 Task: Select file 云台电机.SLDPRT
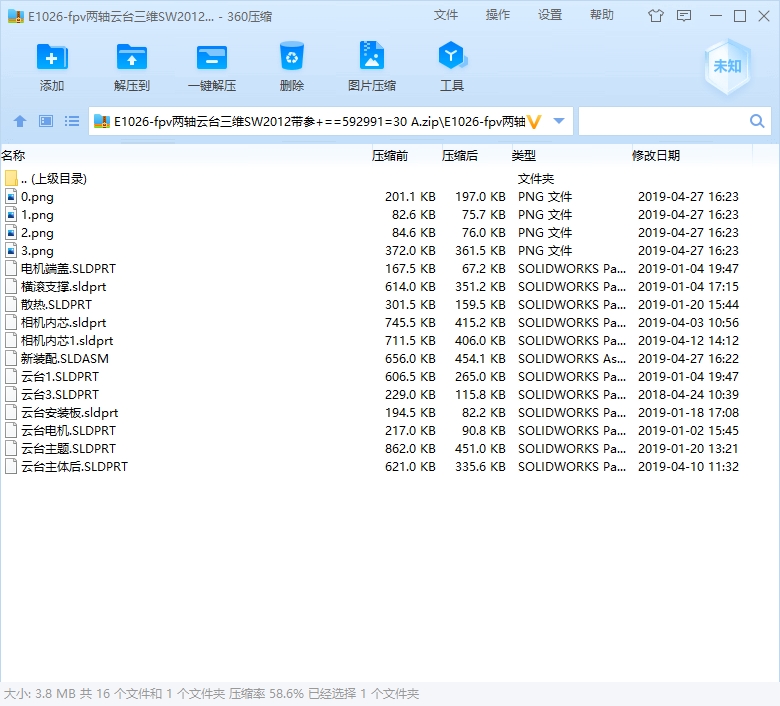(68, 430)
